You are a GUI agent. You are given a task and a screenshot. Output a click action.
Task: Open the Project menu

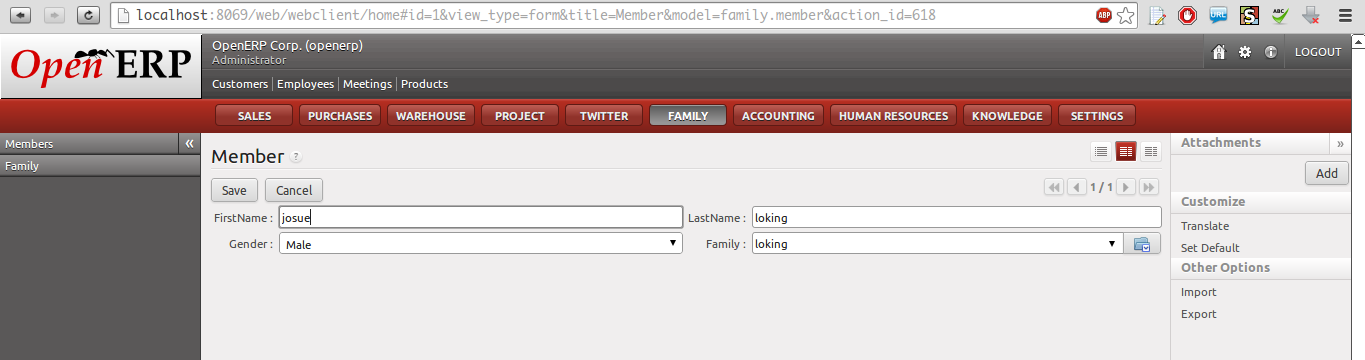pyautogui.click(x=520, y=116)
